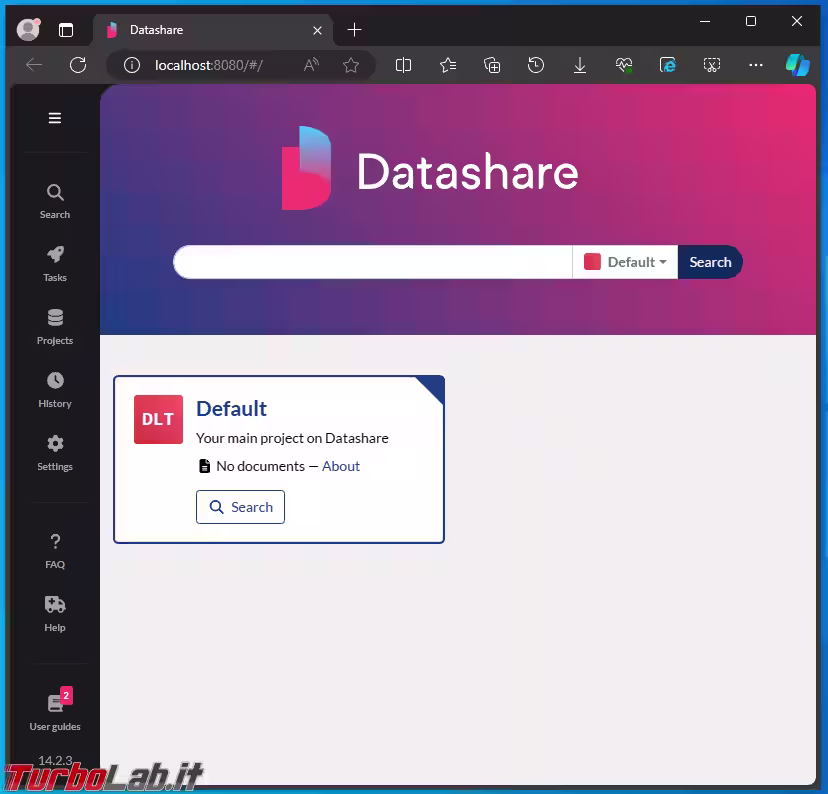The image size is (828, 794).
Task: Select the Datashare browser tab
Action: tap(212, 30)
